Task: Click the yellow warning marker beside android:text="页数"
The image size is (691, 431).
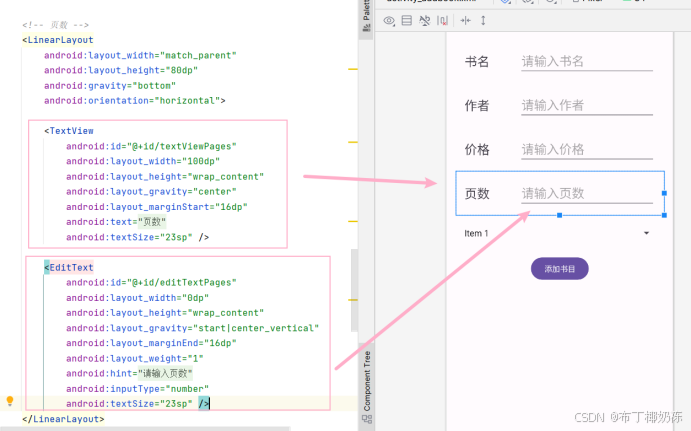Action: (x=353, y=221)
